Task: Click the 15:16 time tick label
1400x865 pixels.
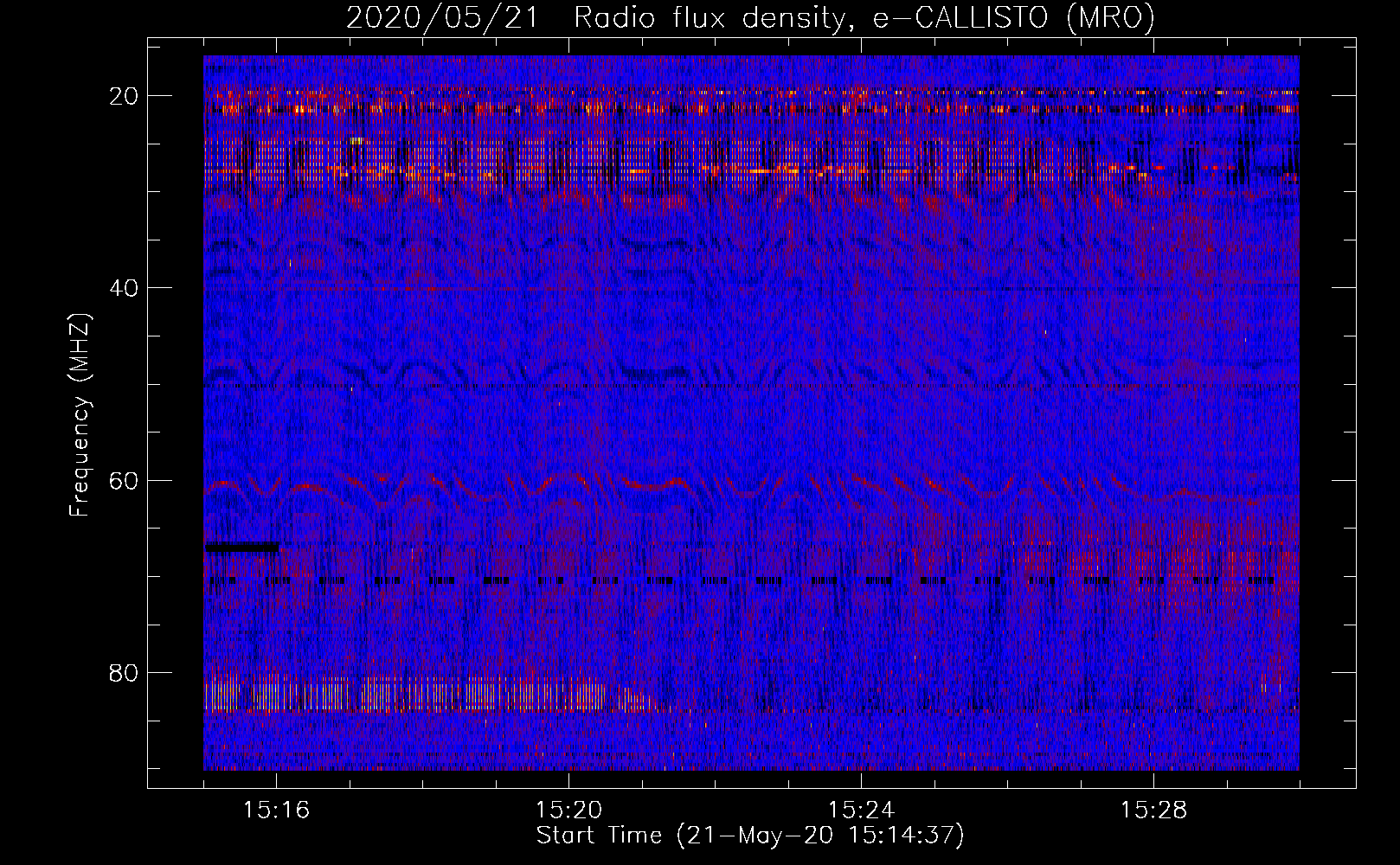Action: (x=277, y=811)
